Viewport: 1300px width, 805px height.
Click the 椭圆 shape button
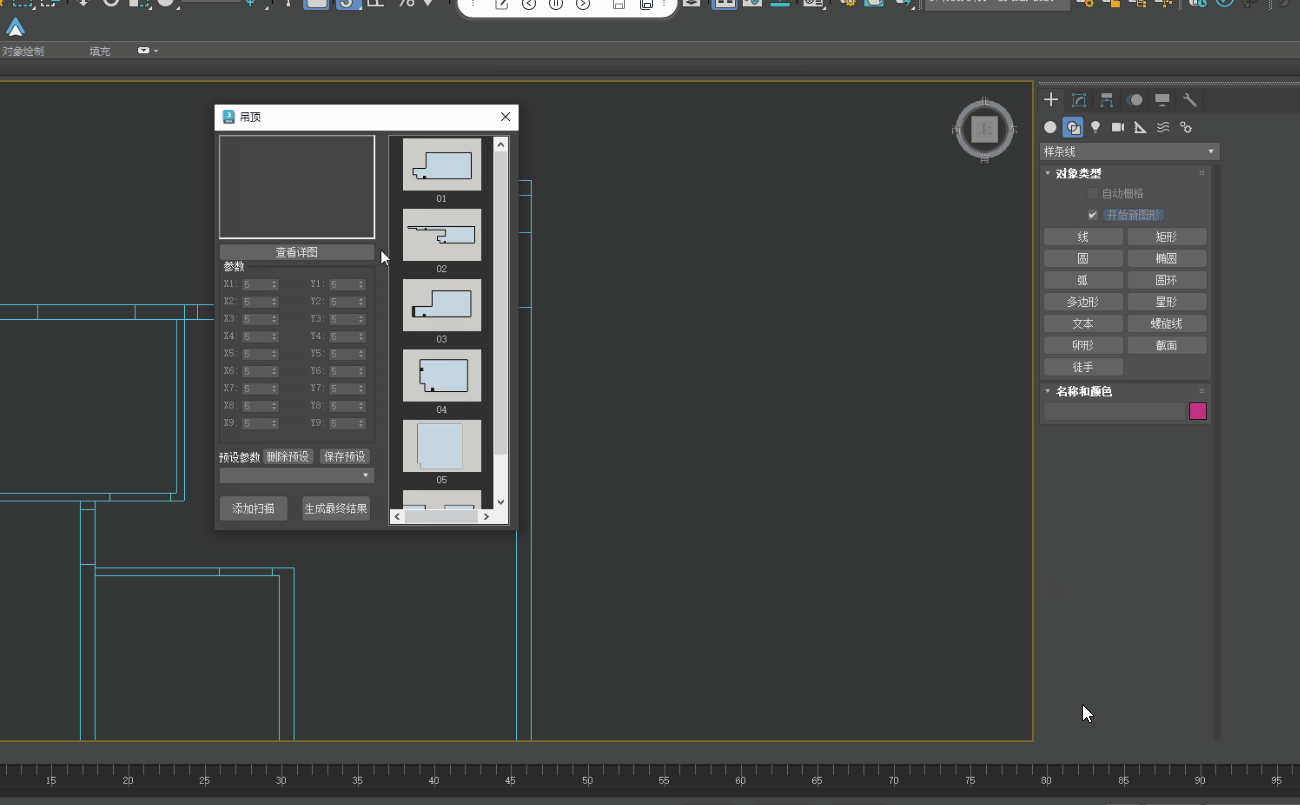(1167, 259)
